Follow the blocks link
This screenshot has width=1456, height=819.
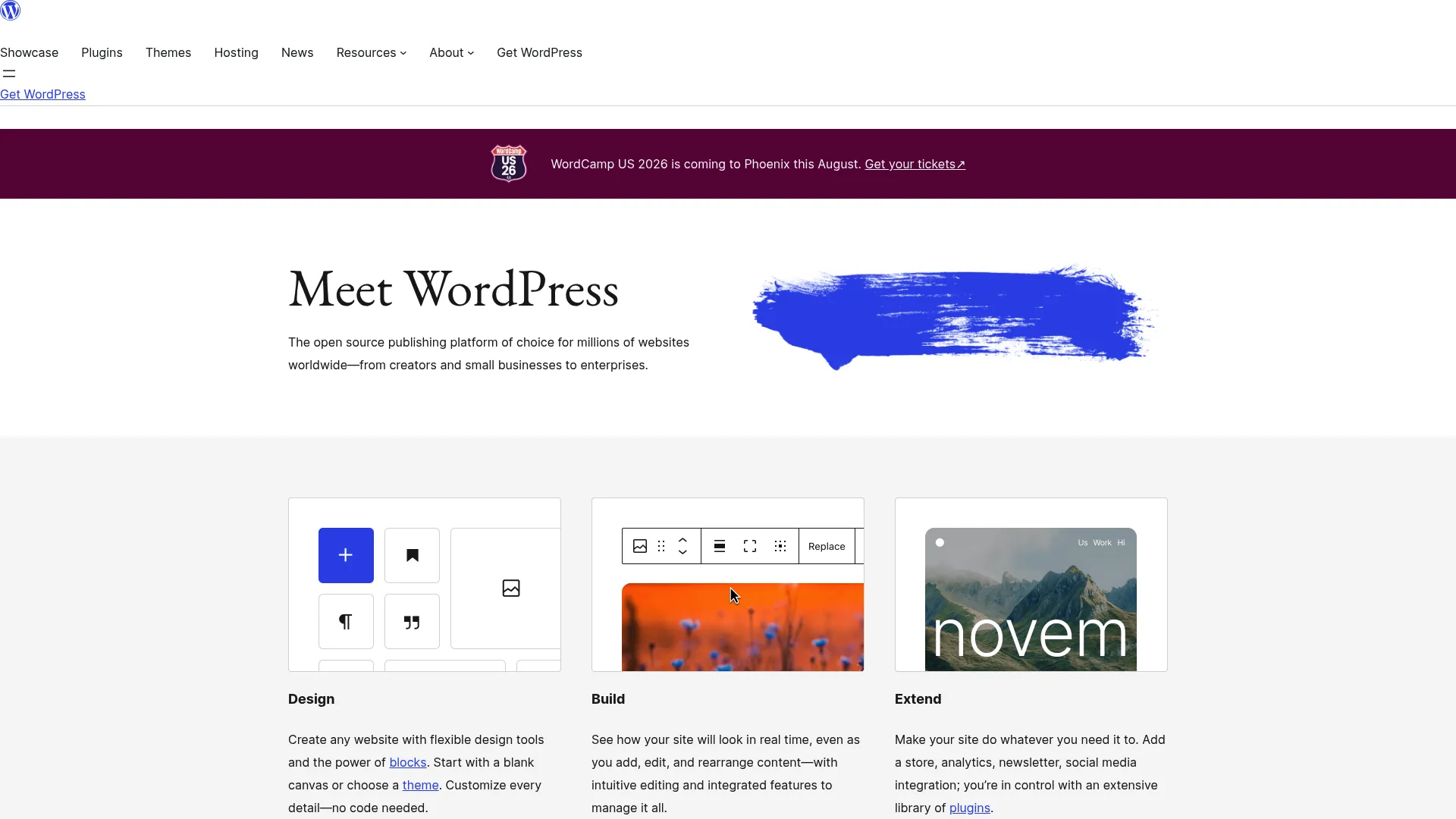[x=408, y=762]
